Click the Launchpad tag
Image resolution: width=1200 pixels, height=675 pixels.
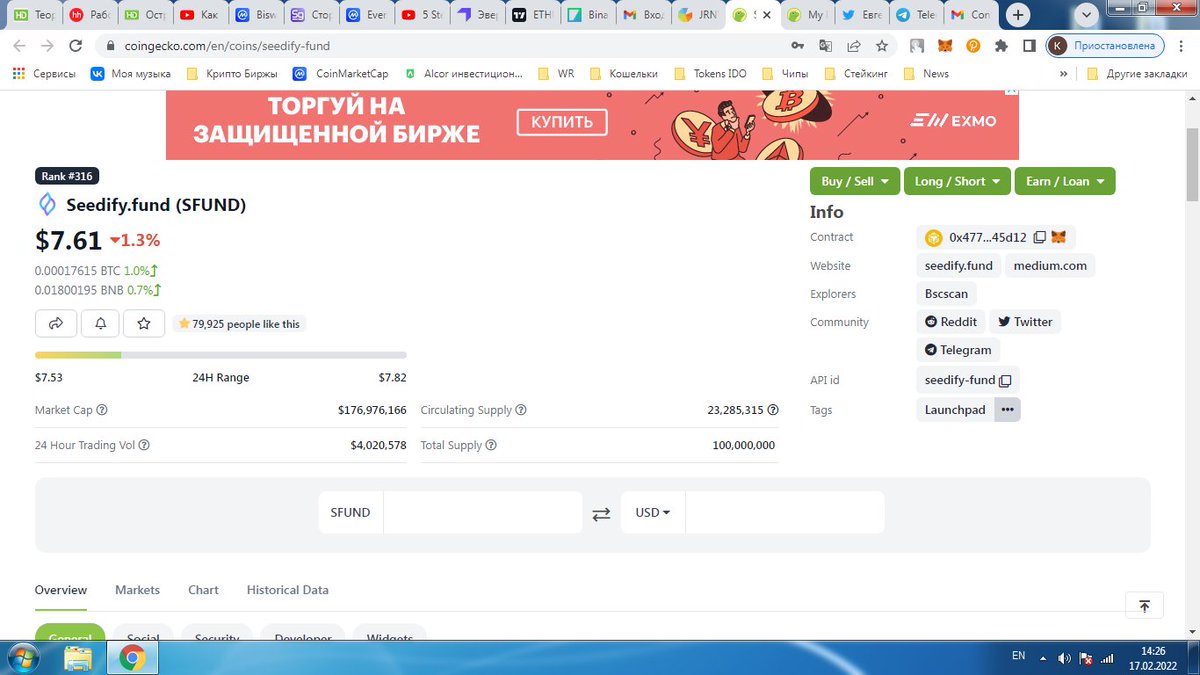[x=955, y=410]
